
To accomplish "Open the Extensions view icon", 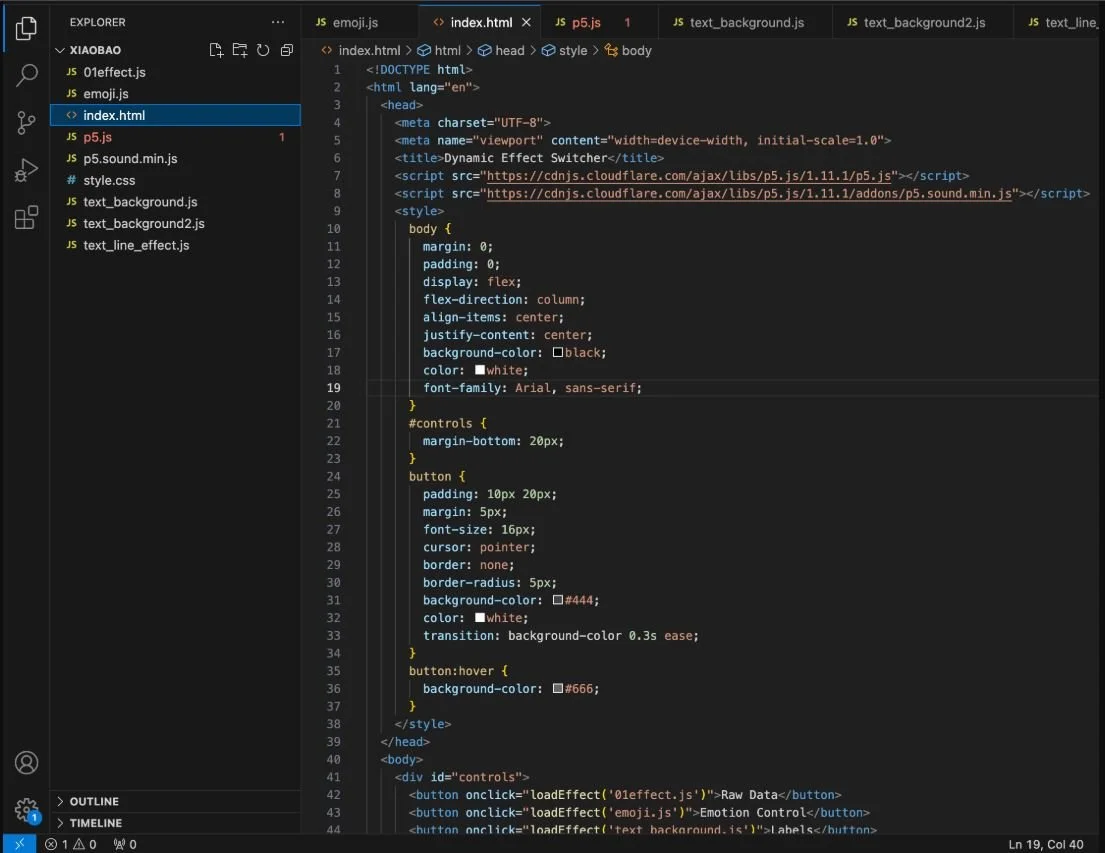I will (x=26, y=217).
